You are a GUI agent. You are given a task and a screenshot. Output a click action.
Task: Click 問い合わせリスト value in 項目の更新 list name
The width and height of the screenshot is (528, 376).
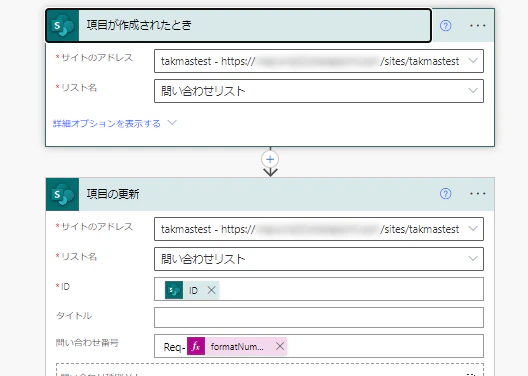pos(203,259)
